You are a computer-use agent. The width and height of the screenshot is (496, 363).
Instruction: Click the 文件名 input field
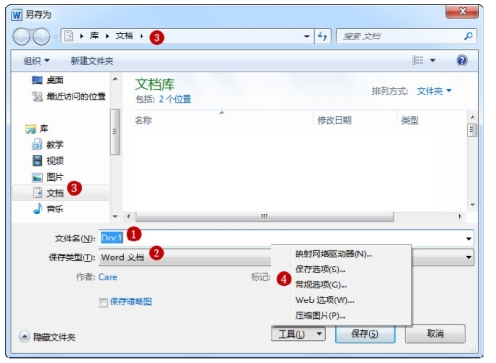point(286,238)
